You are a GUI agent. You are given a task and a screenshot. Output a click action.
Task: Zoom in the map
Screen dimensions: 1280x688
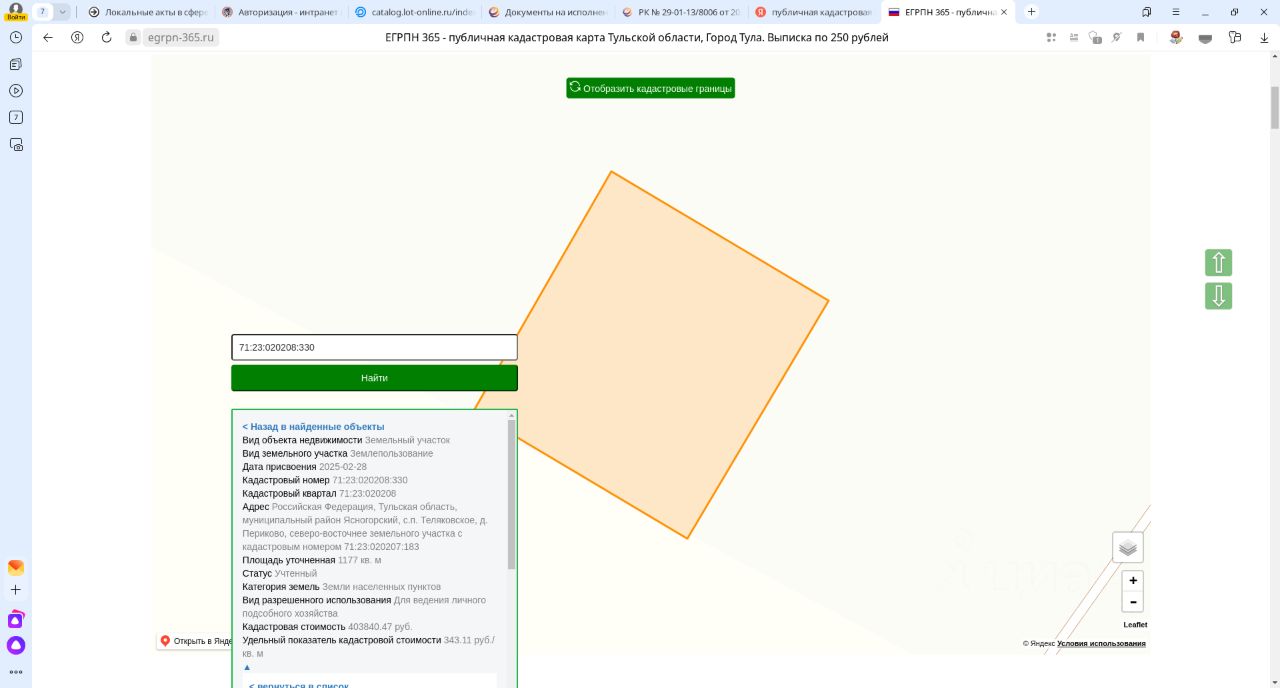1133,580
